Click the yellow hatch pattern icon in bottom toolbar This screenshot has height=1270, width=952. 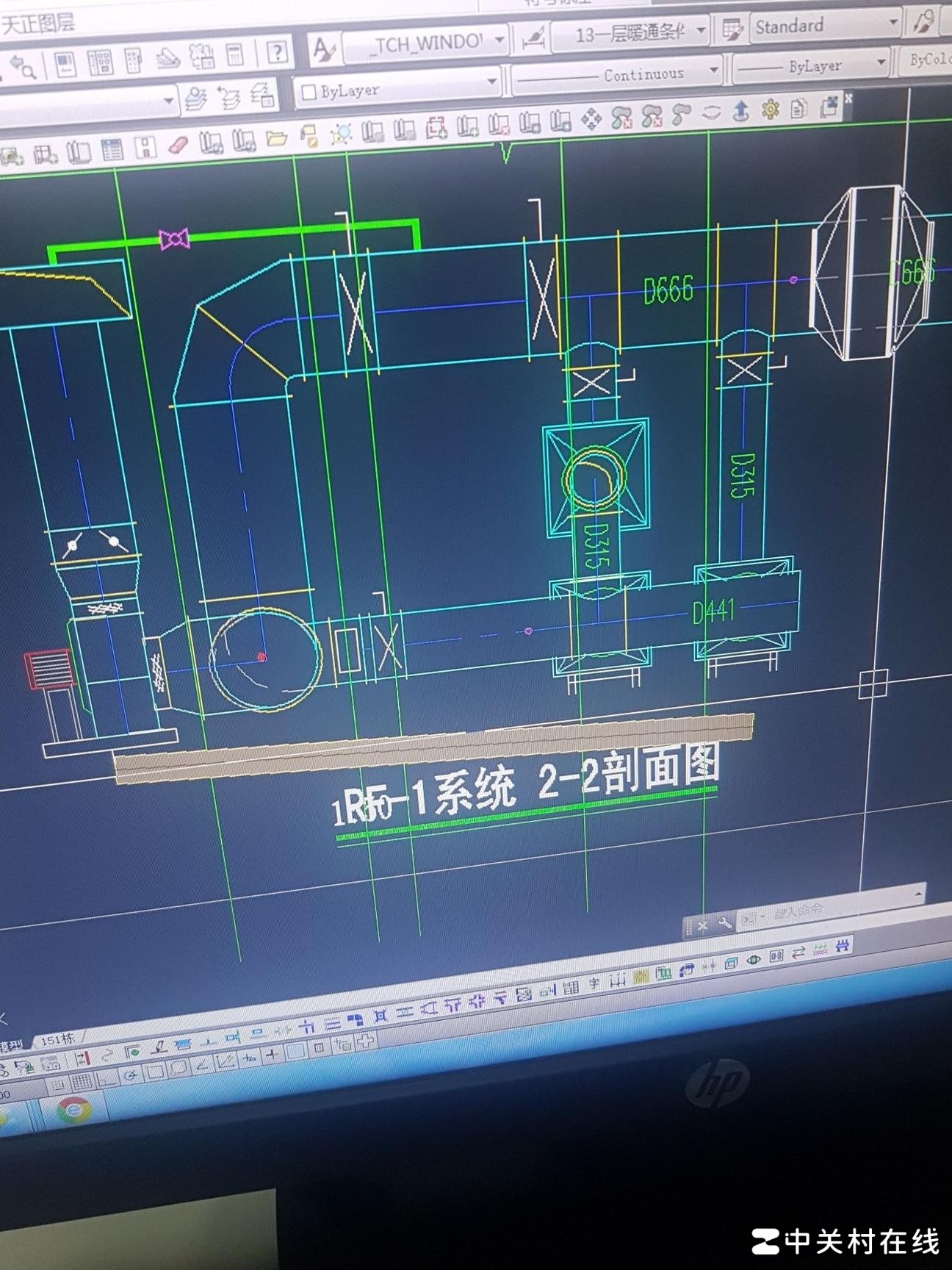coord(641,977)
